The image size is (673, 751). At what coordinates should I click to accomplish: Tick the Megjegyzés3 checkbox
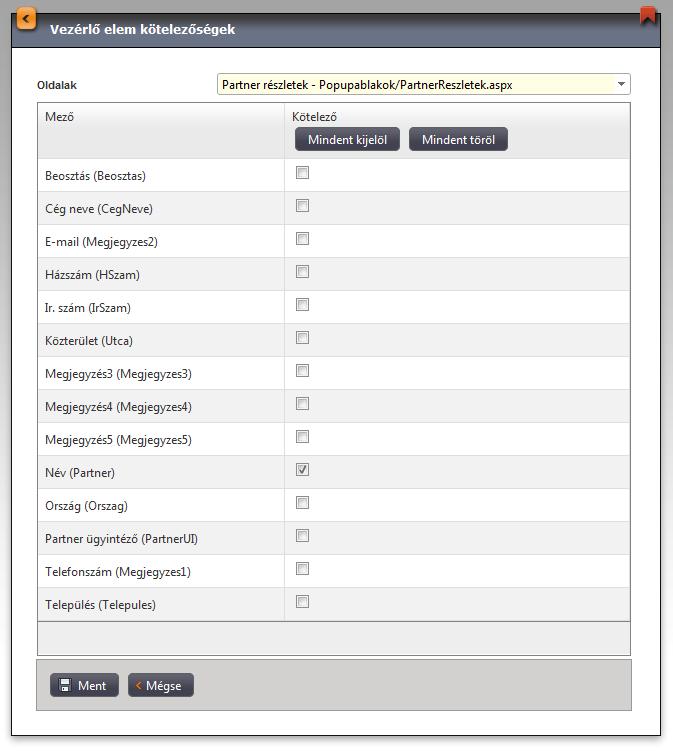[x=302, y=371]
